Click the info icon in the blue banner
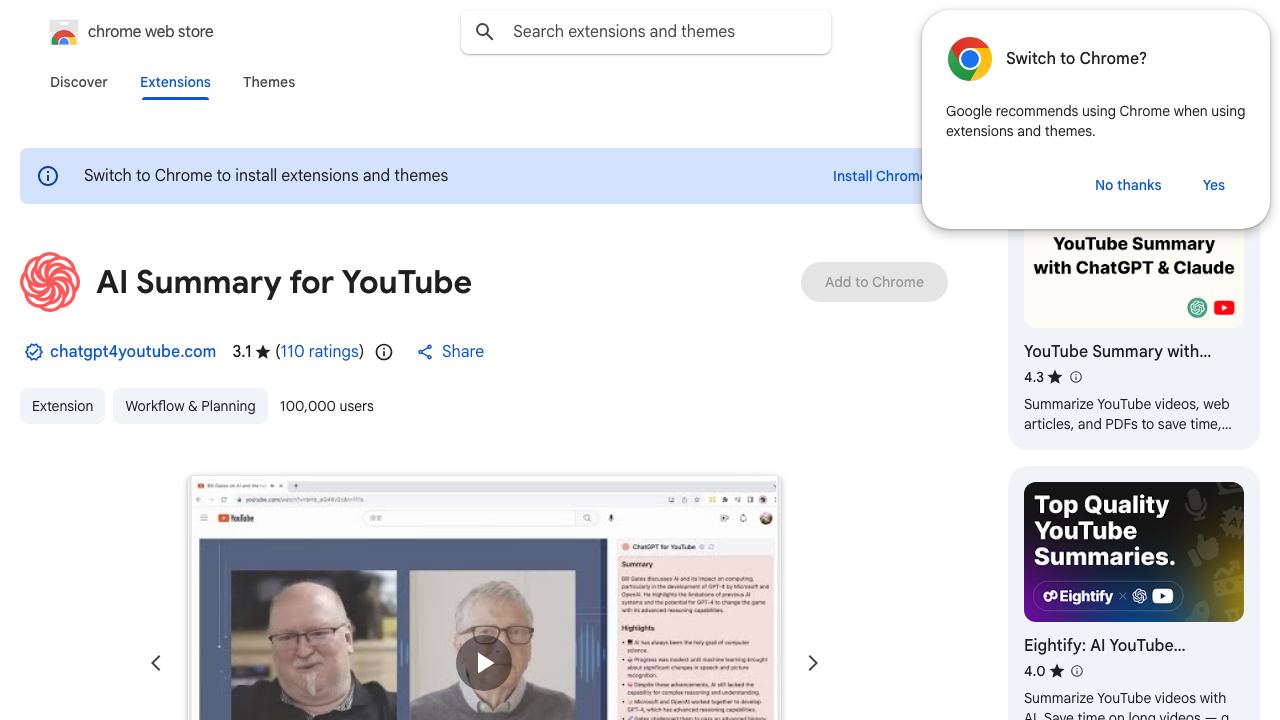1280x720 pixels. click(48, 176)
